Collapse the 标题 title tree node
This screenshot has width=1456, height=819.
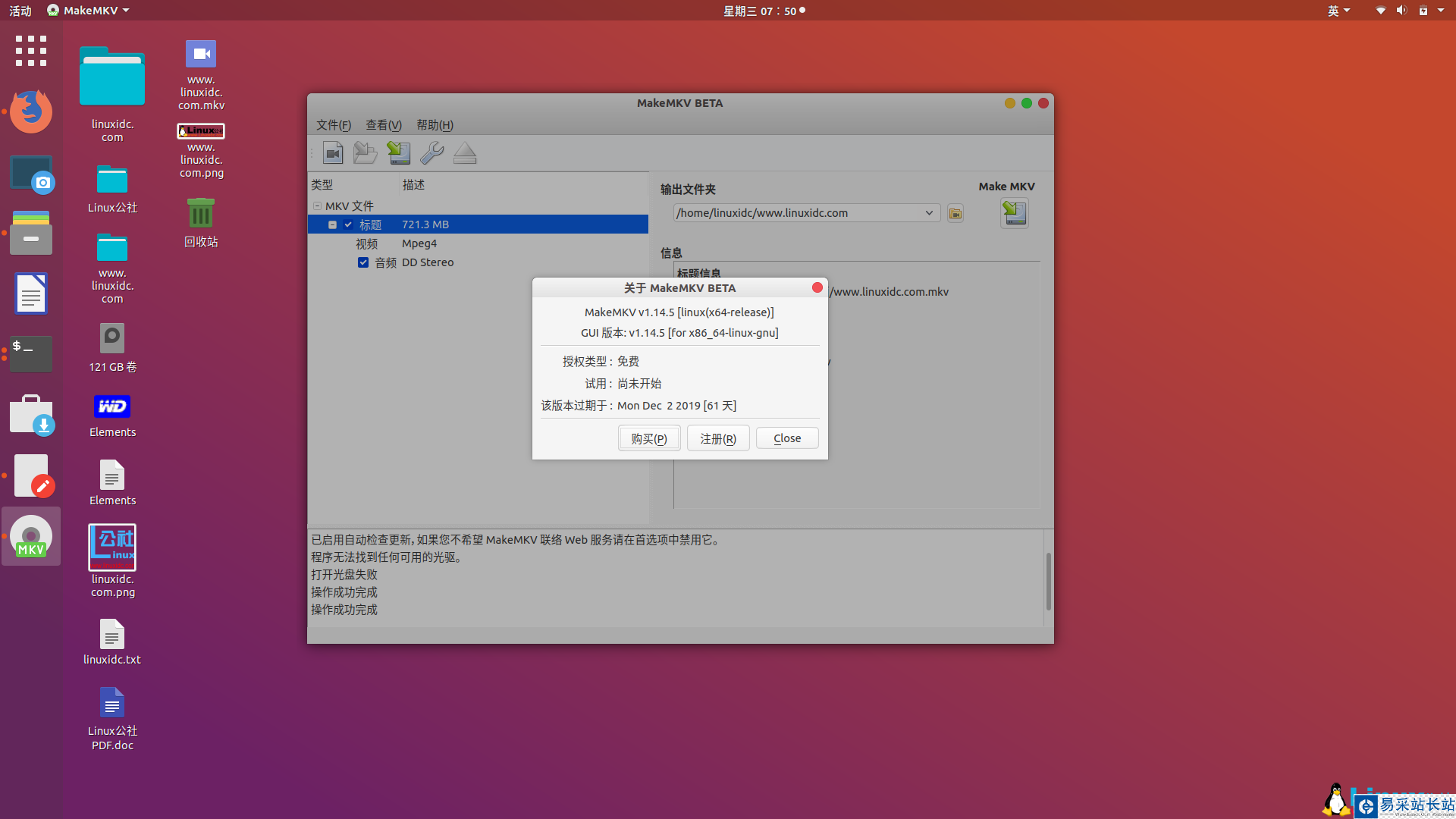coord(332,224)
